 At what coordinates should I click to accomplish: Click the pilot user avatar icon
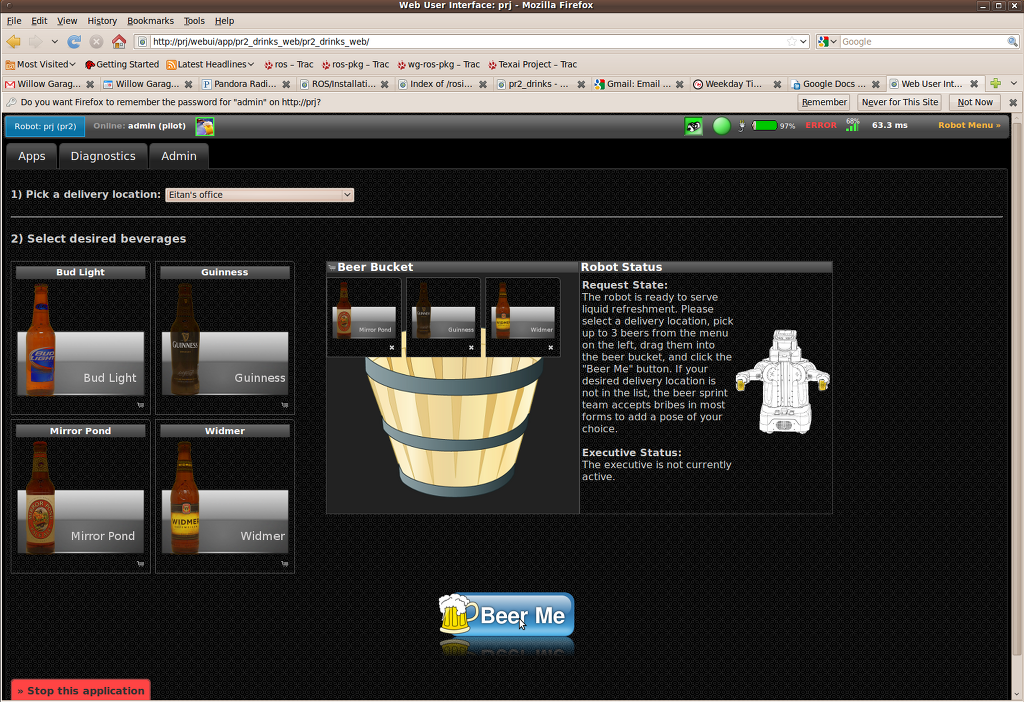click(205, 126)
